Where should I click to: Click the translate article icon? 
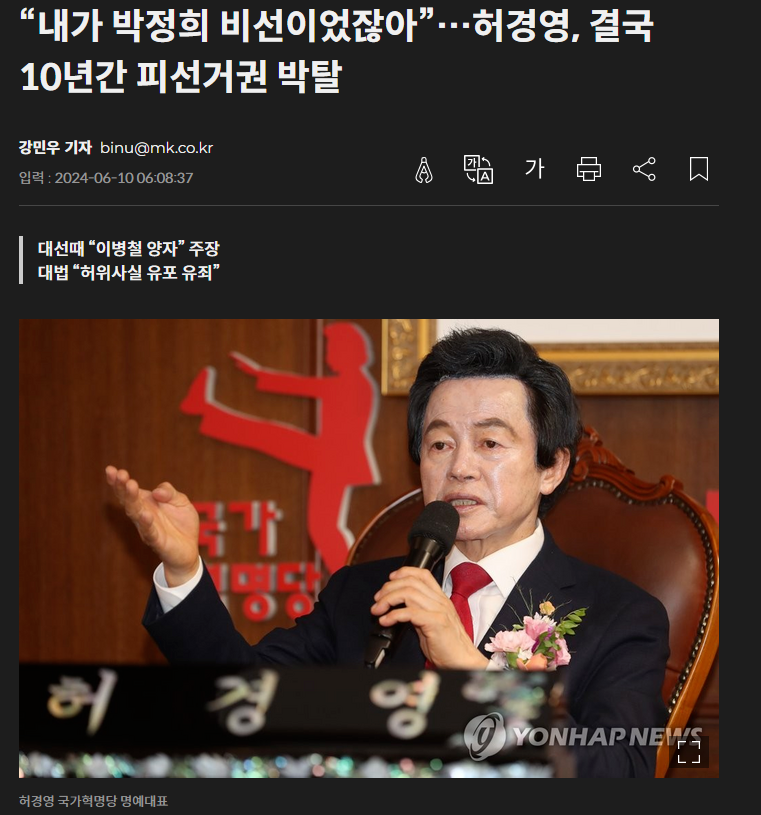478,169
